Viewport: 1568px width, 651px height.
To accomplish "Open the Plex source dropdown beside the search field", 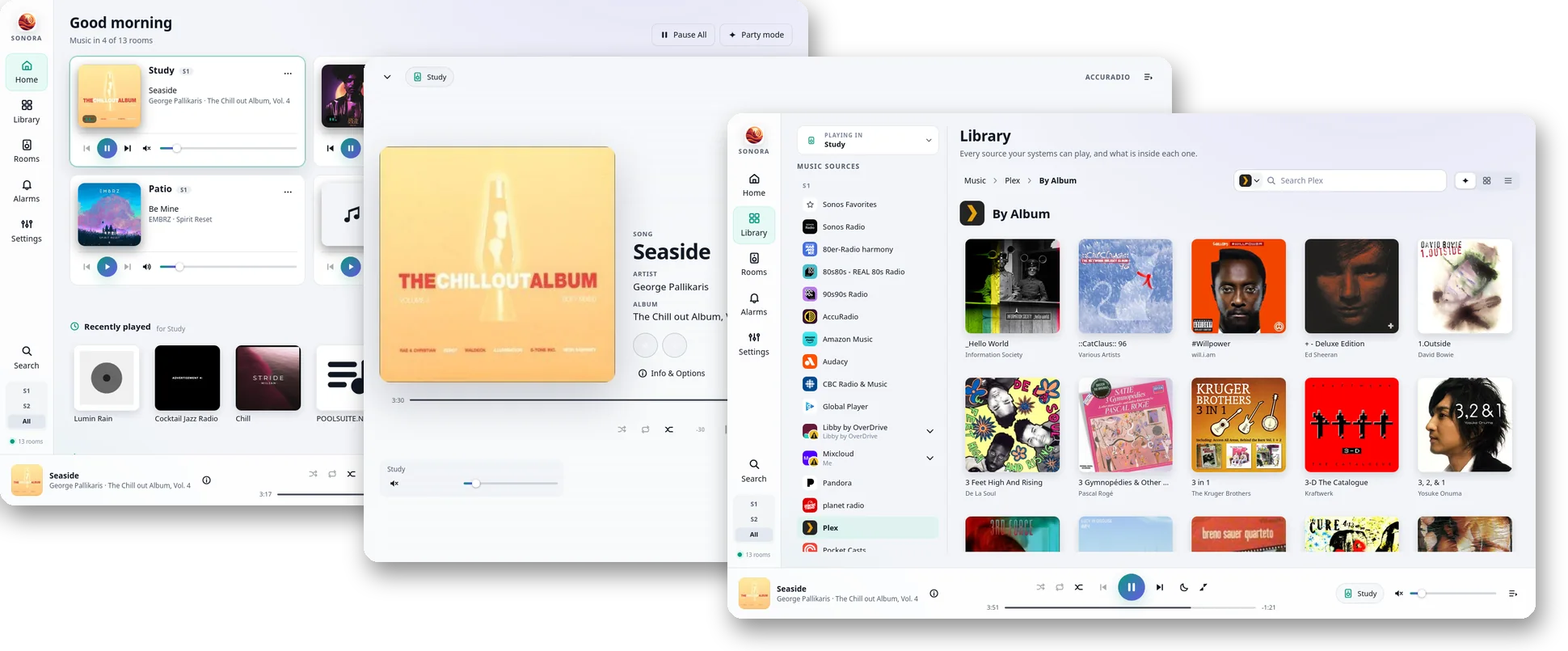I will 1250,180.
